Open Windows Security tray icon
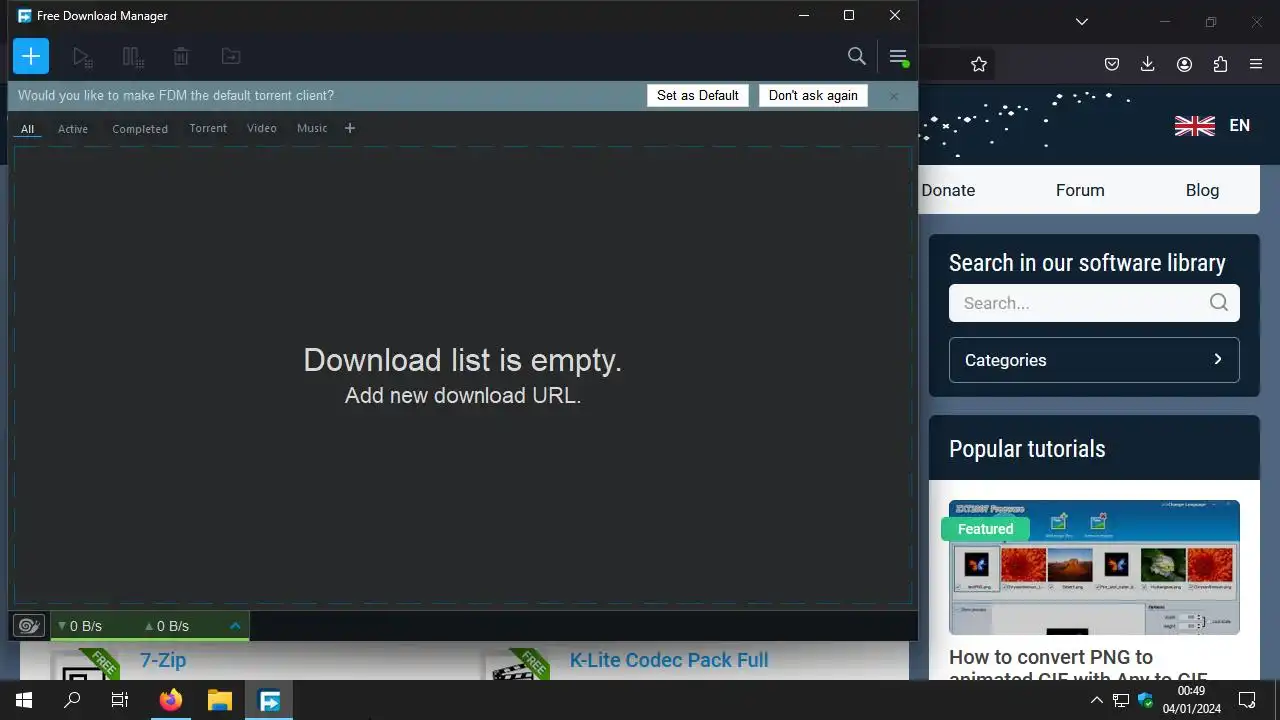 pos(1146,700)
